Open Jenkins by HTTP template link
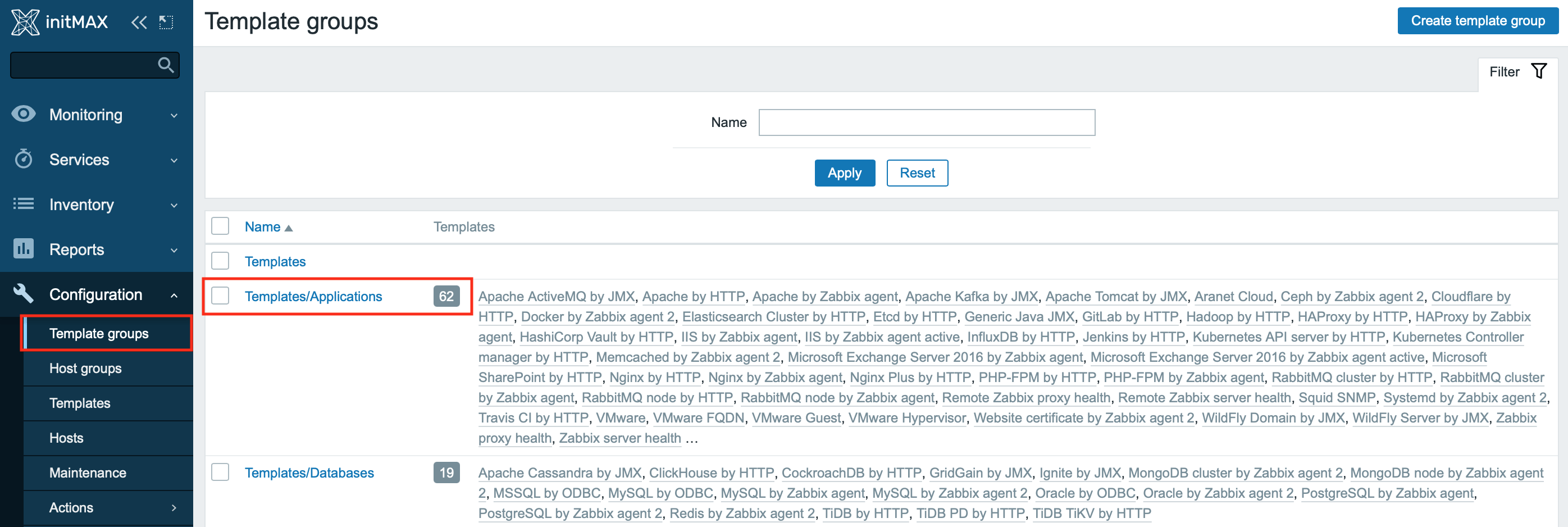The height and width of the screenshot is (527, 1568). pyautogui.click(x=1133, y=337)
